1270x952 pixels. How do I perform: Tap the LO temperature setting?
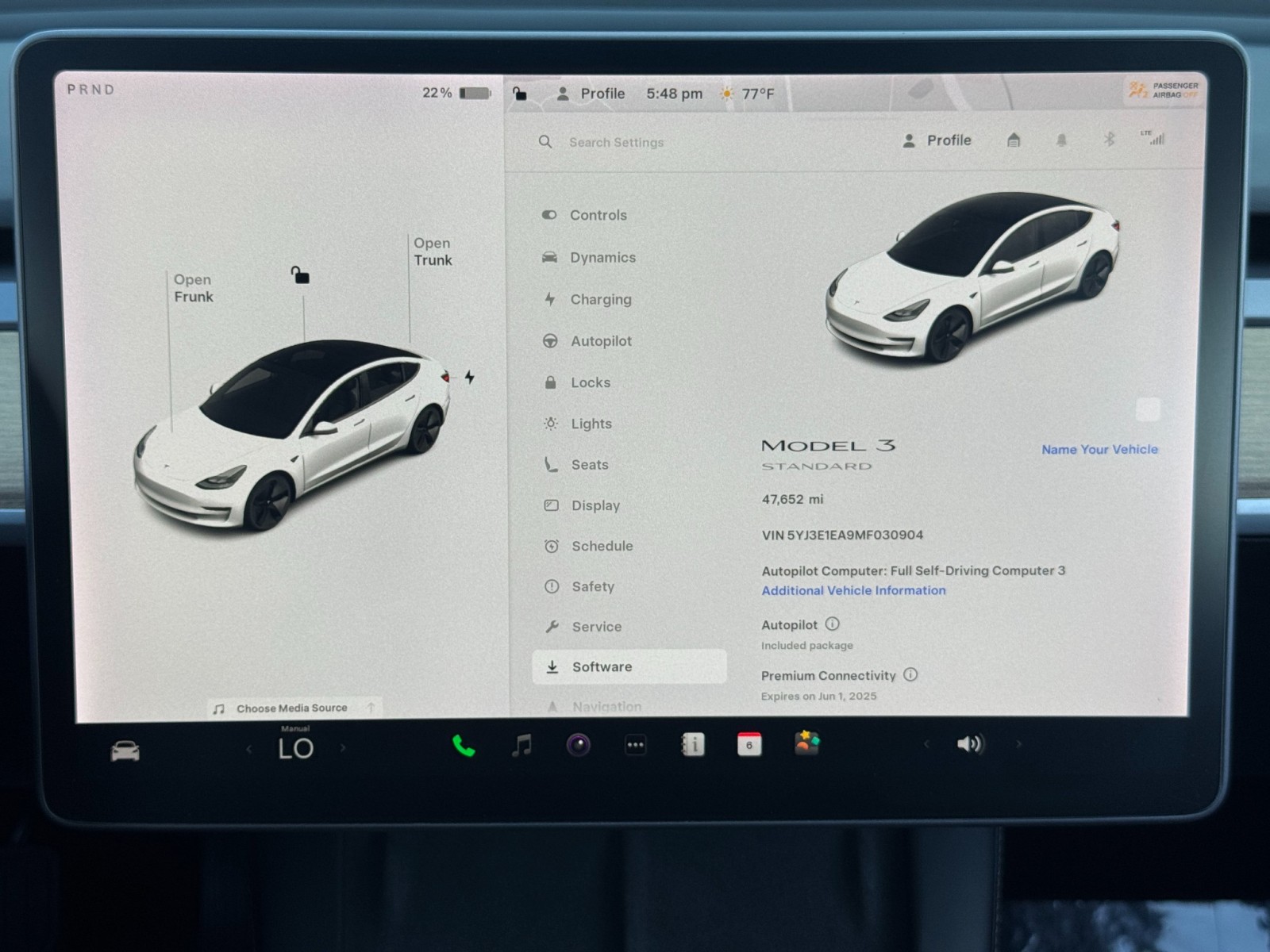tap(295, 748)
